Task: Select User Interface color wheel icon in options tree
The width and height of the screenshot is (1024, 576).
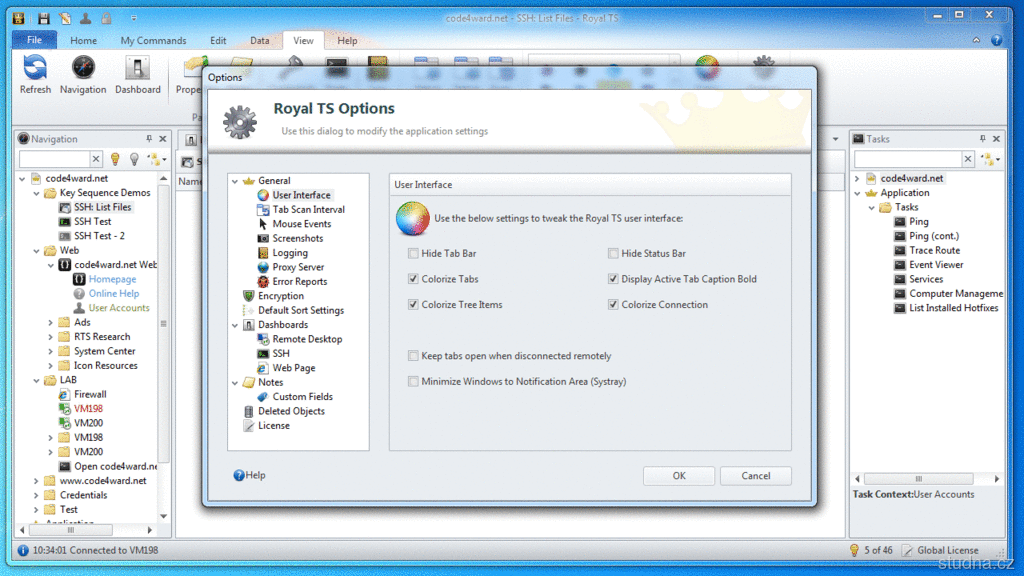Action: pyautogui.click(x=263, y=195)
